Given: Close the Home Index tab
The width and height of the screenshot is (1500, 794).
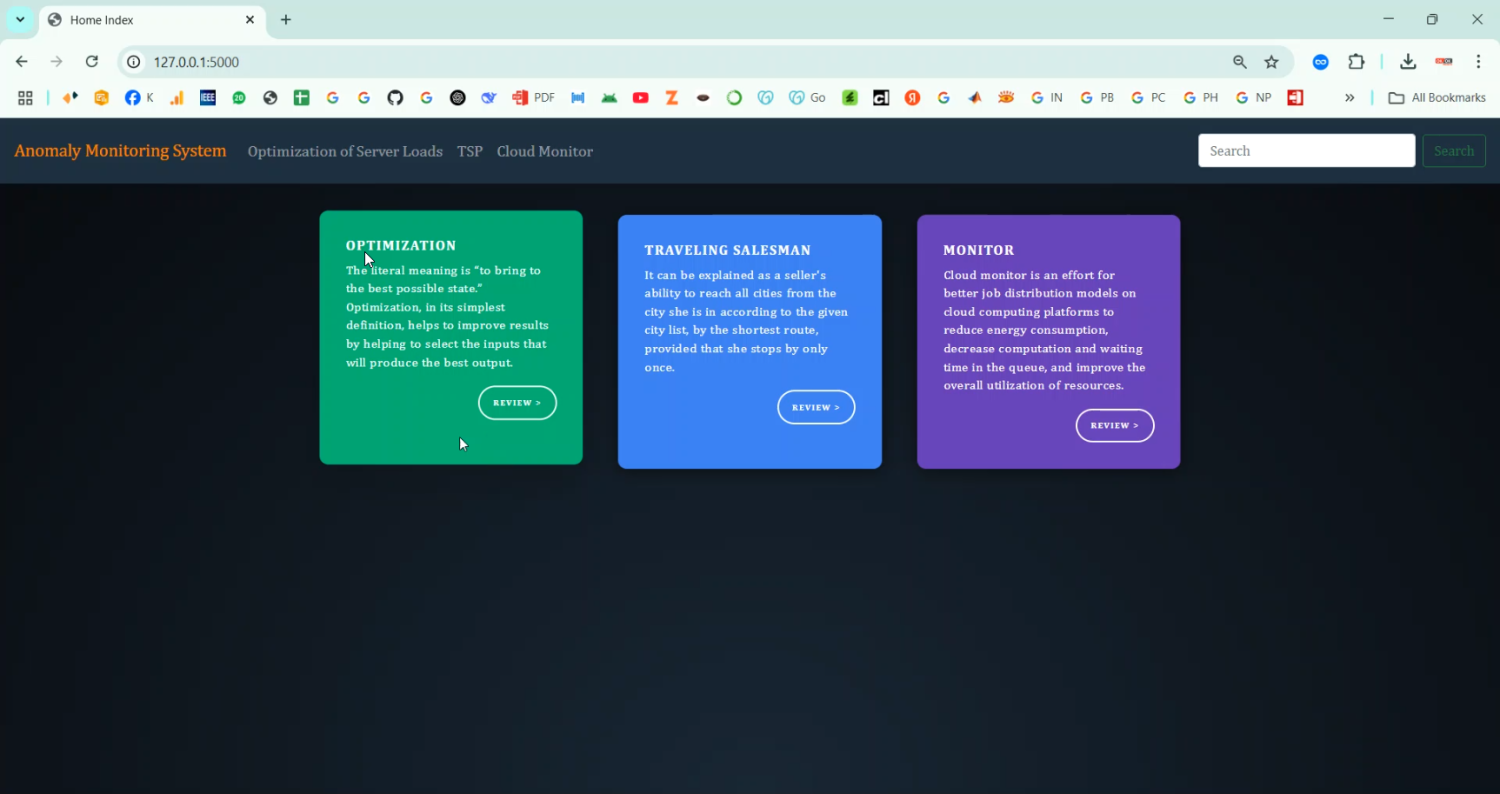Looking at the screenshot, I should (x=250, y=20).
